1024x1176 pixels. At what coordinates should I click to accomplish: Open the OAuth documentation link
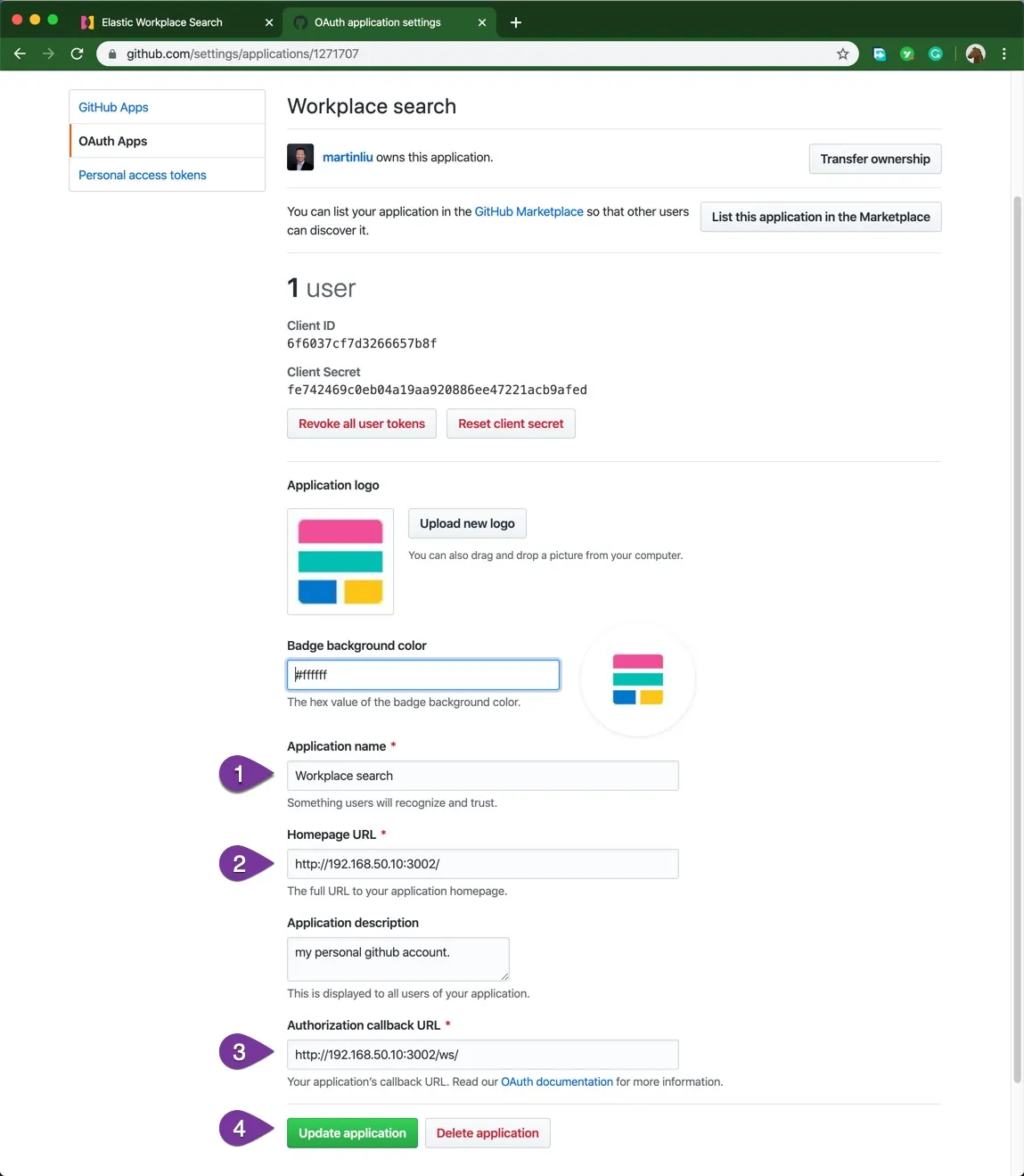point(556,1082)
